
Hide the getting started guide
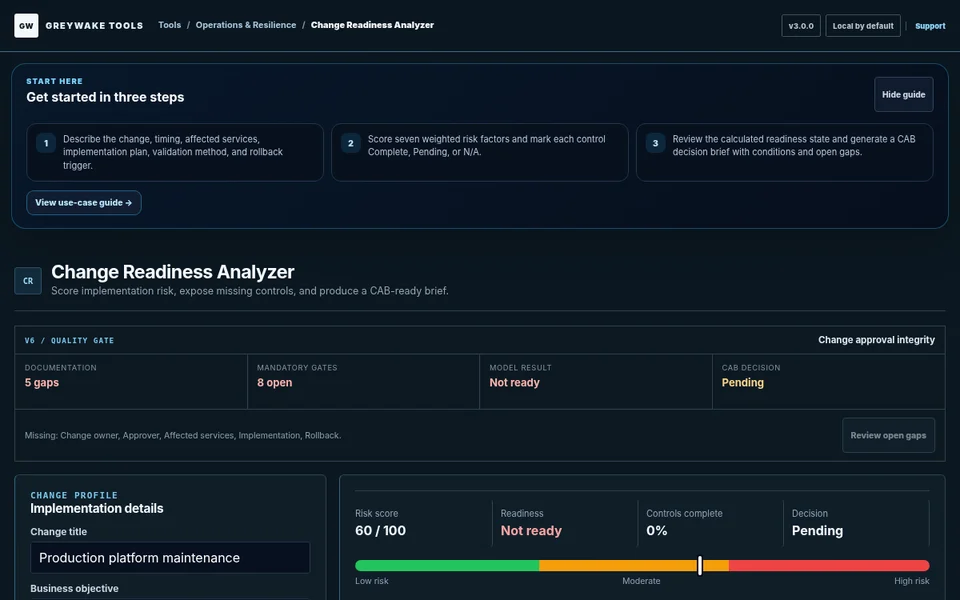(x=904, y=94)
